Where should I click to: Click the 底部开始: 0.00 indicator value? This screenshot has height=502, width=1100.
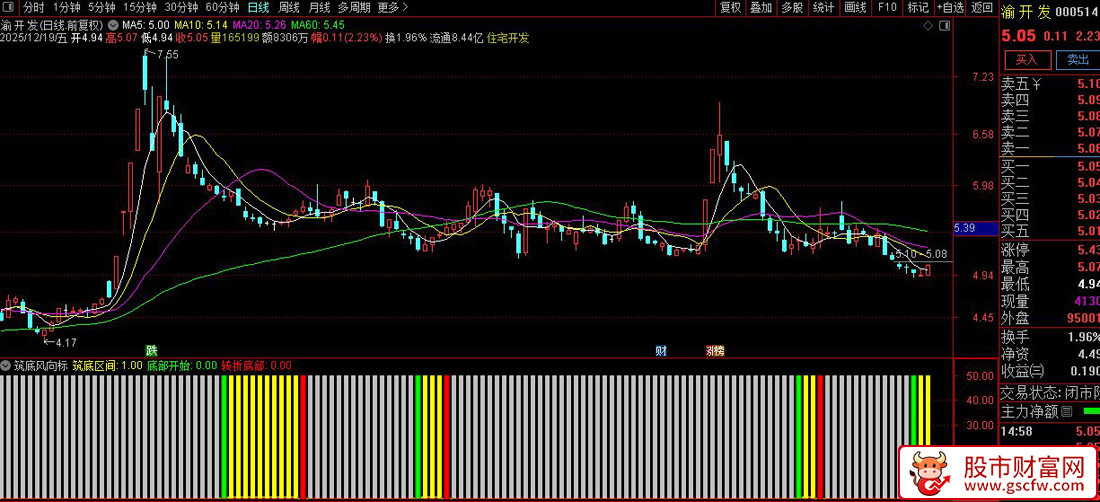(x=182, y=365)
